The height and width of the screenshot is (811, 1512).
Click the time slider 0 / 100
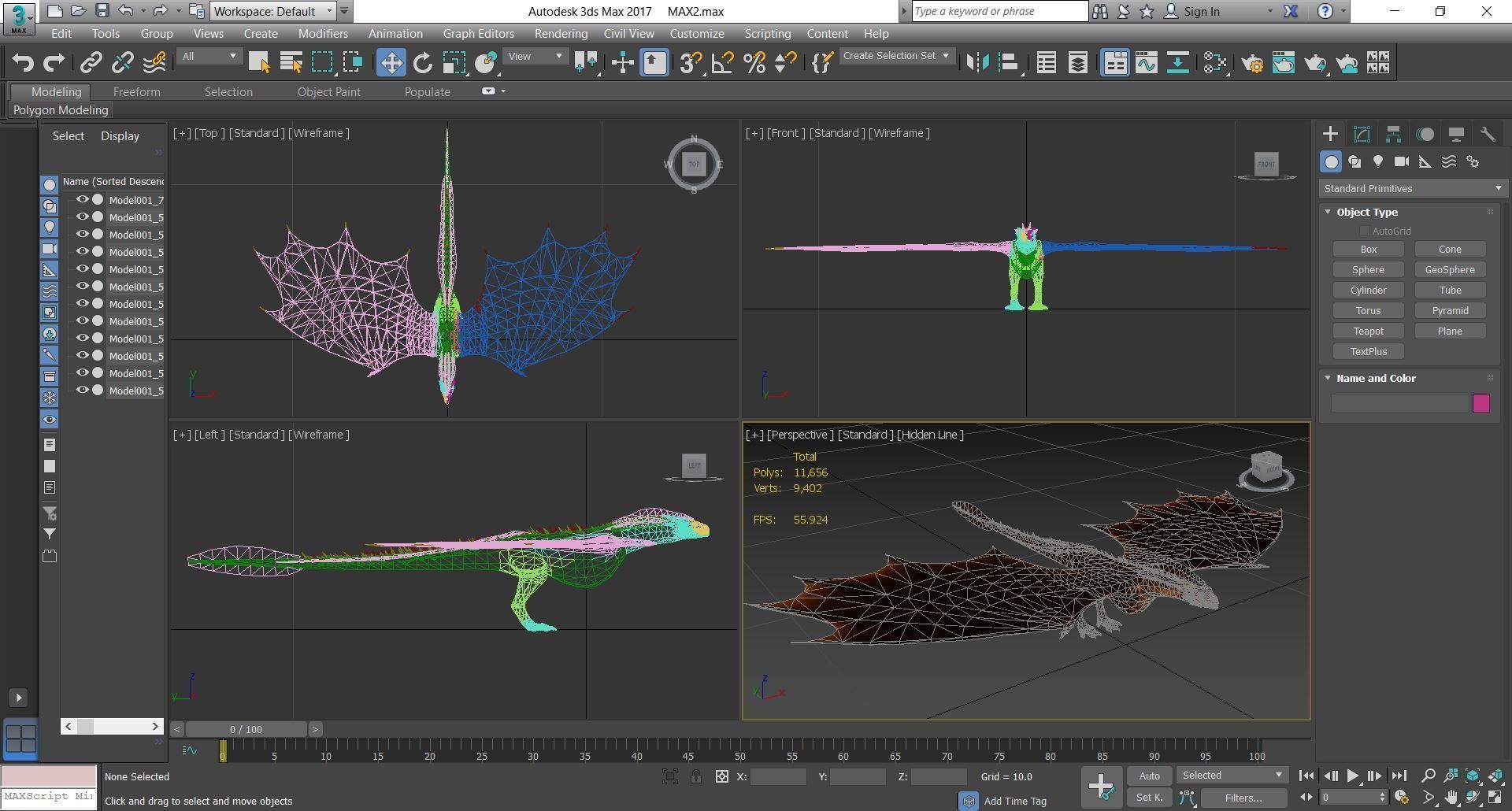click(x=246, y=729)
